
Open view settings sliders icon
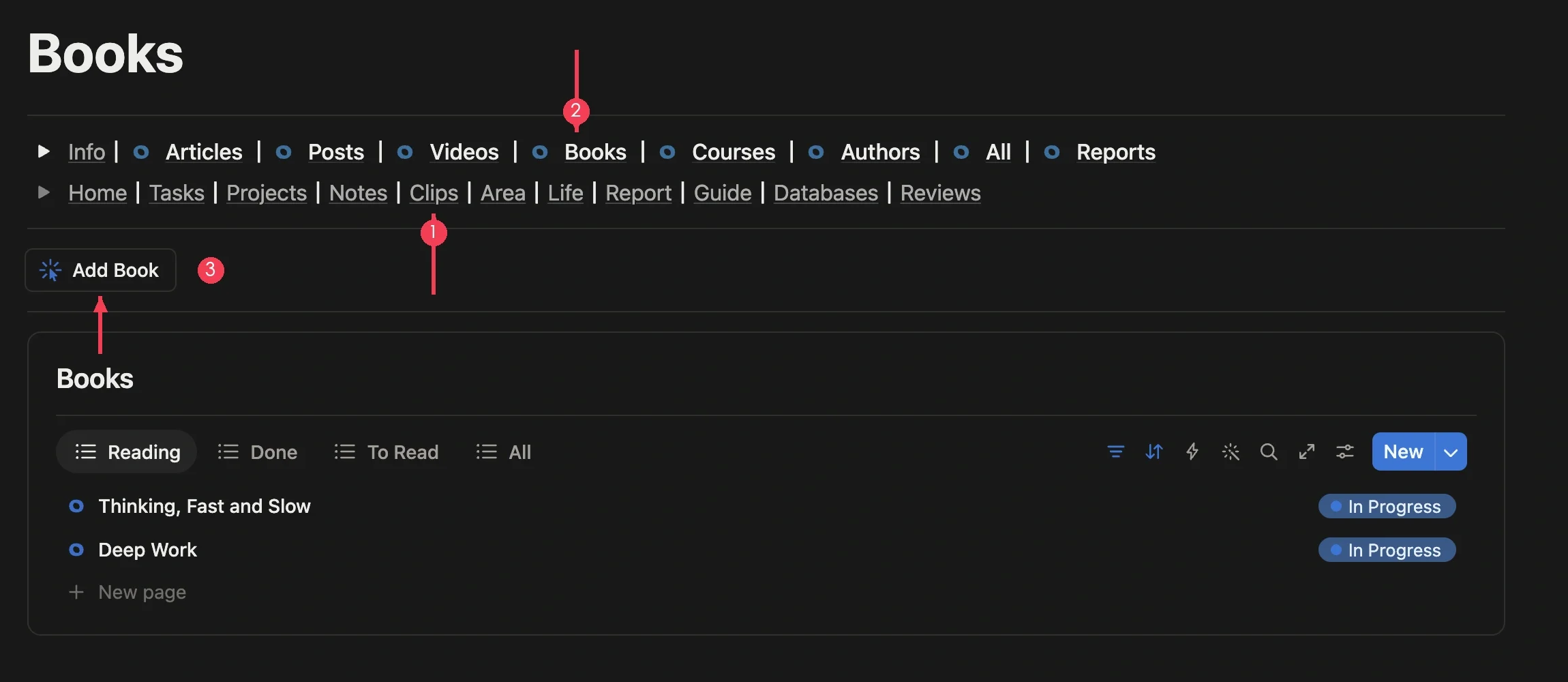(1345, 451)
